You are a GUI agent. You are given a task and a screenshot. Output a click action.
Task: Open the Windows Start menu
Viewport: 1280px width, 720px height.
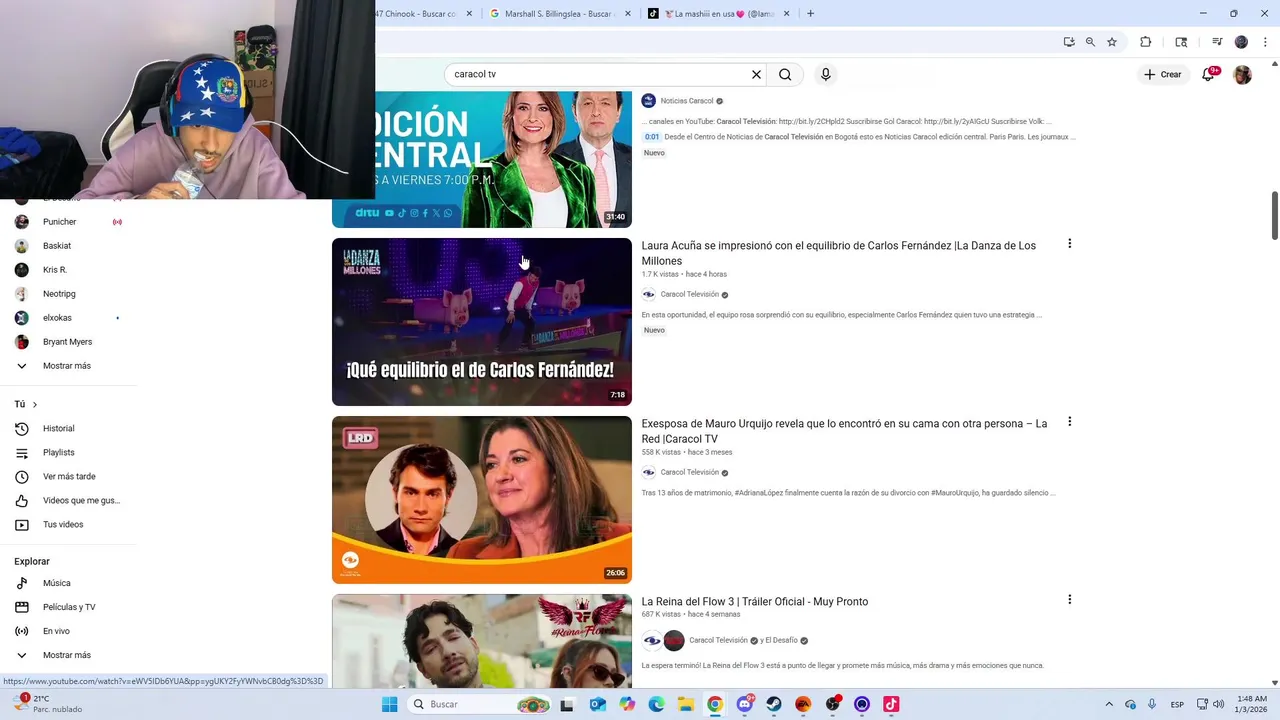coord(389,704)
